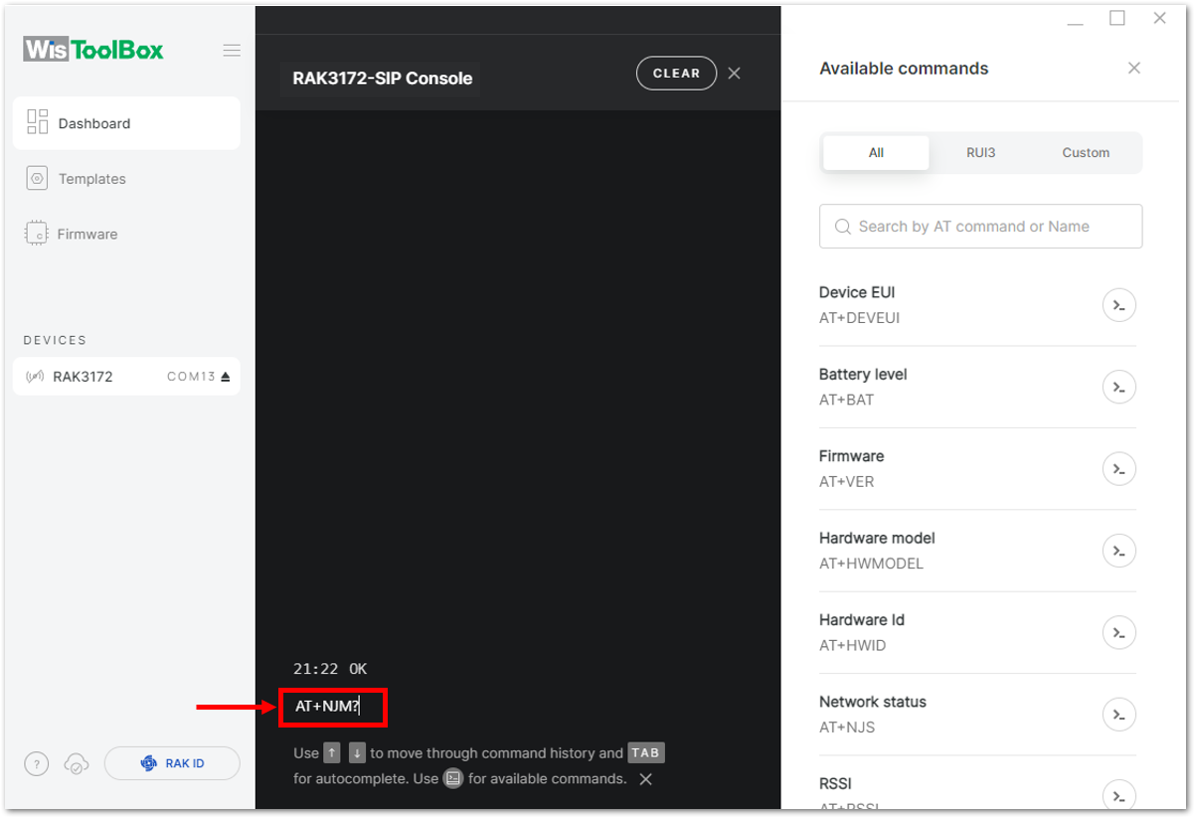This screenshot has height=818, width=1195.
Task: Open the Dashboard page
Action: (127, 124)
